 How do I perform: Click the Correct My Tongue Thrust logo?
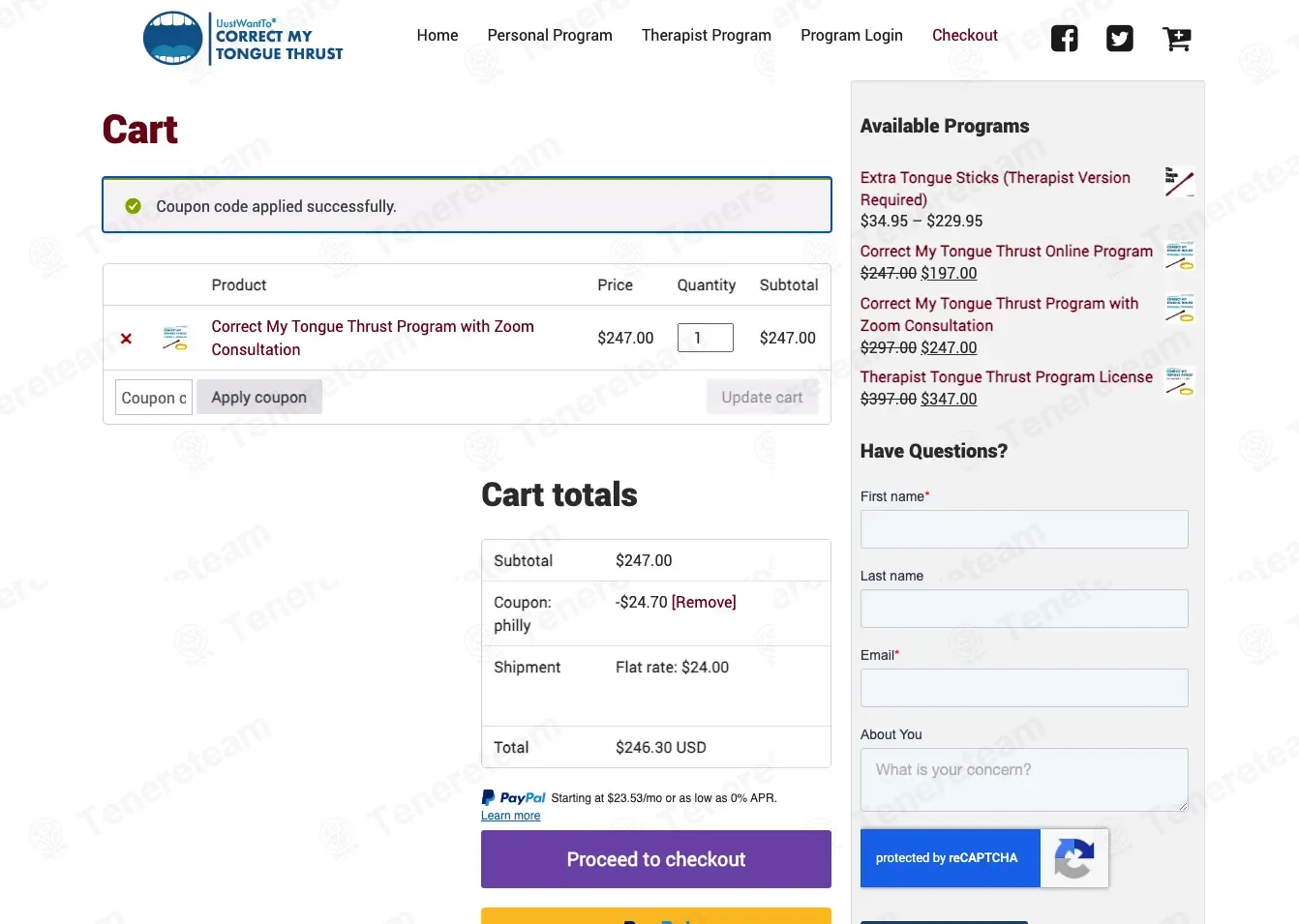(243, 39)
